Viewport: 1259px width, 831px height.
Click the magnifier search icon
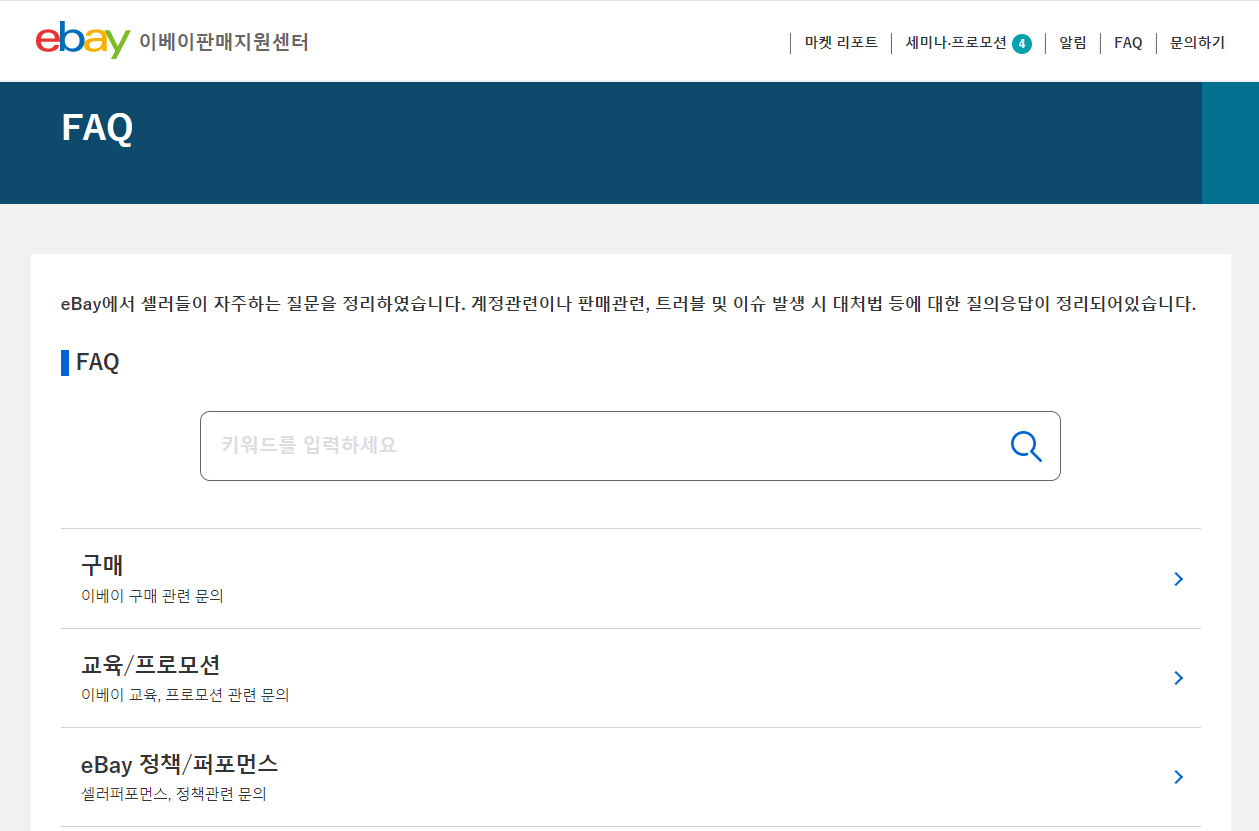coord(1026,446)
